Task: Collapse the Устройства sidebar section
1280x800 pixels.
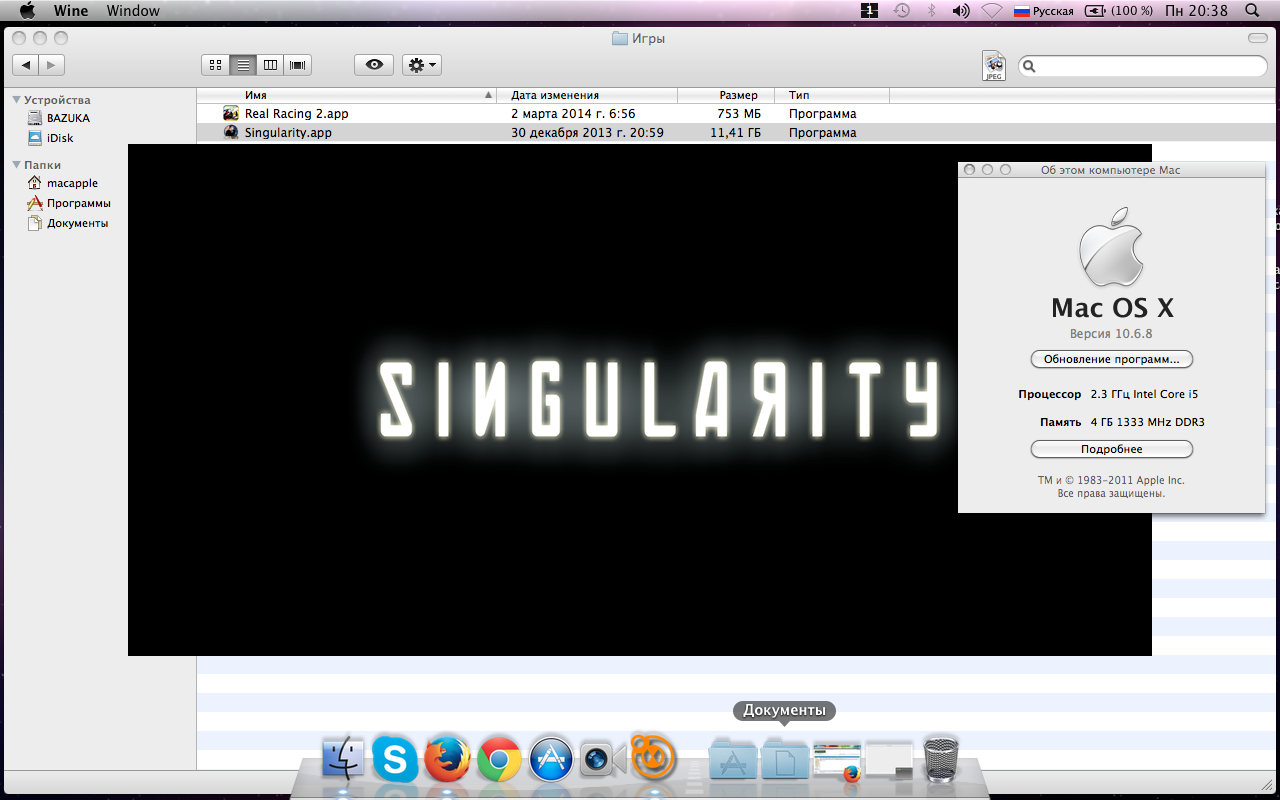Action: click(x=17, y=100)
